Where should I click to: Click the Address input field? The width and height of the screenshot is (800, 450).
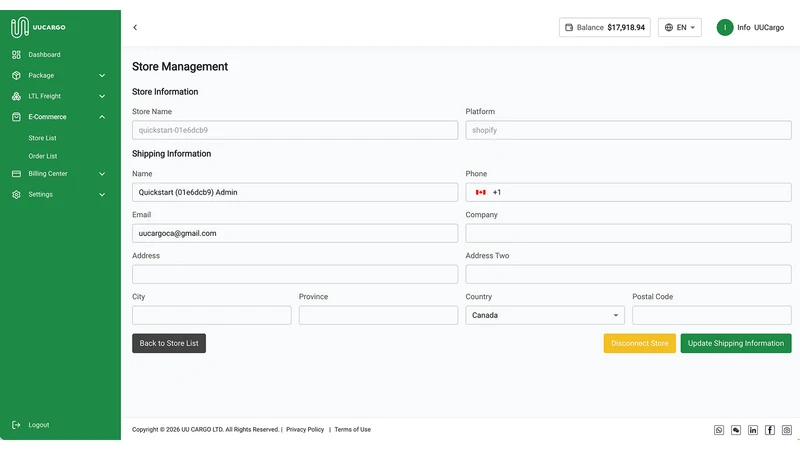click(x=295, y=274)
